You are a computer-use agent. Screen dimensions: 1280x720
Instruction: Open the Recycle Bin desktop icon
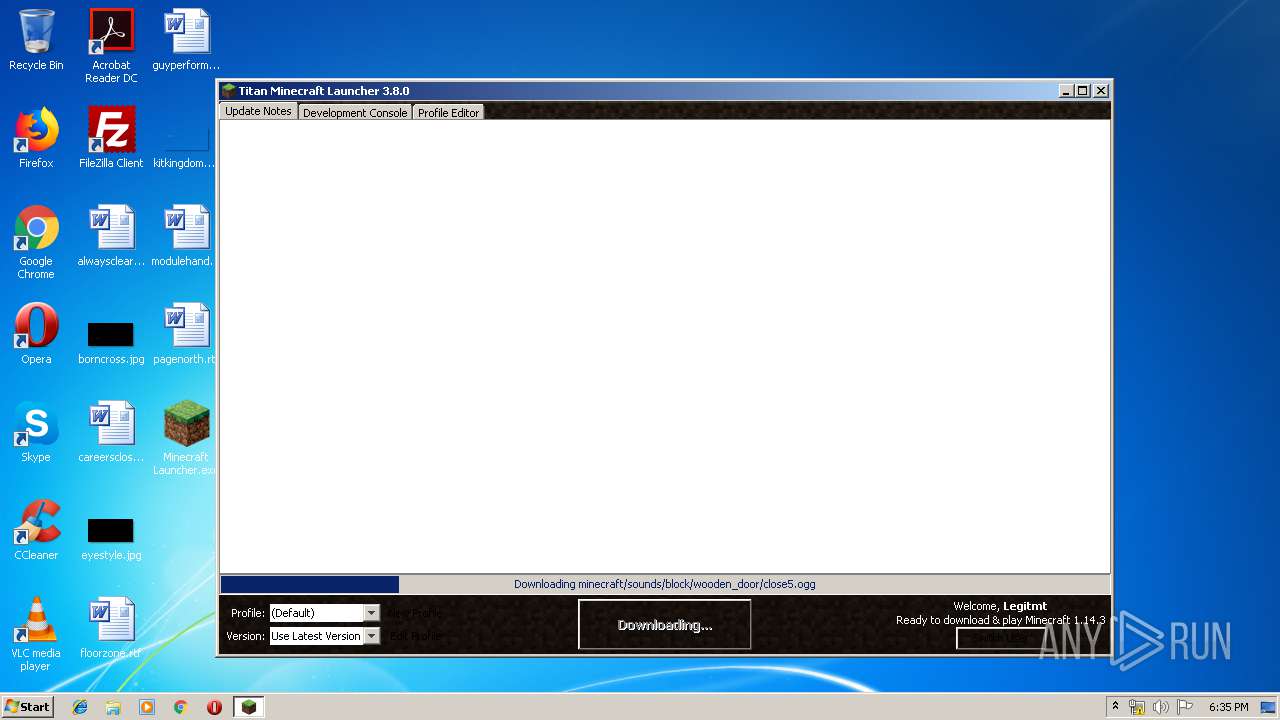36,41
